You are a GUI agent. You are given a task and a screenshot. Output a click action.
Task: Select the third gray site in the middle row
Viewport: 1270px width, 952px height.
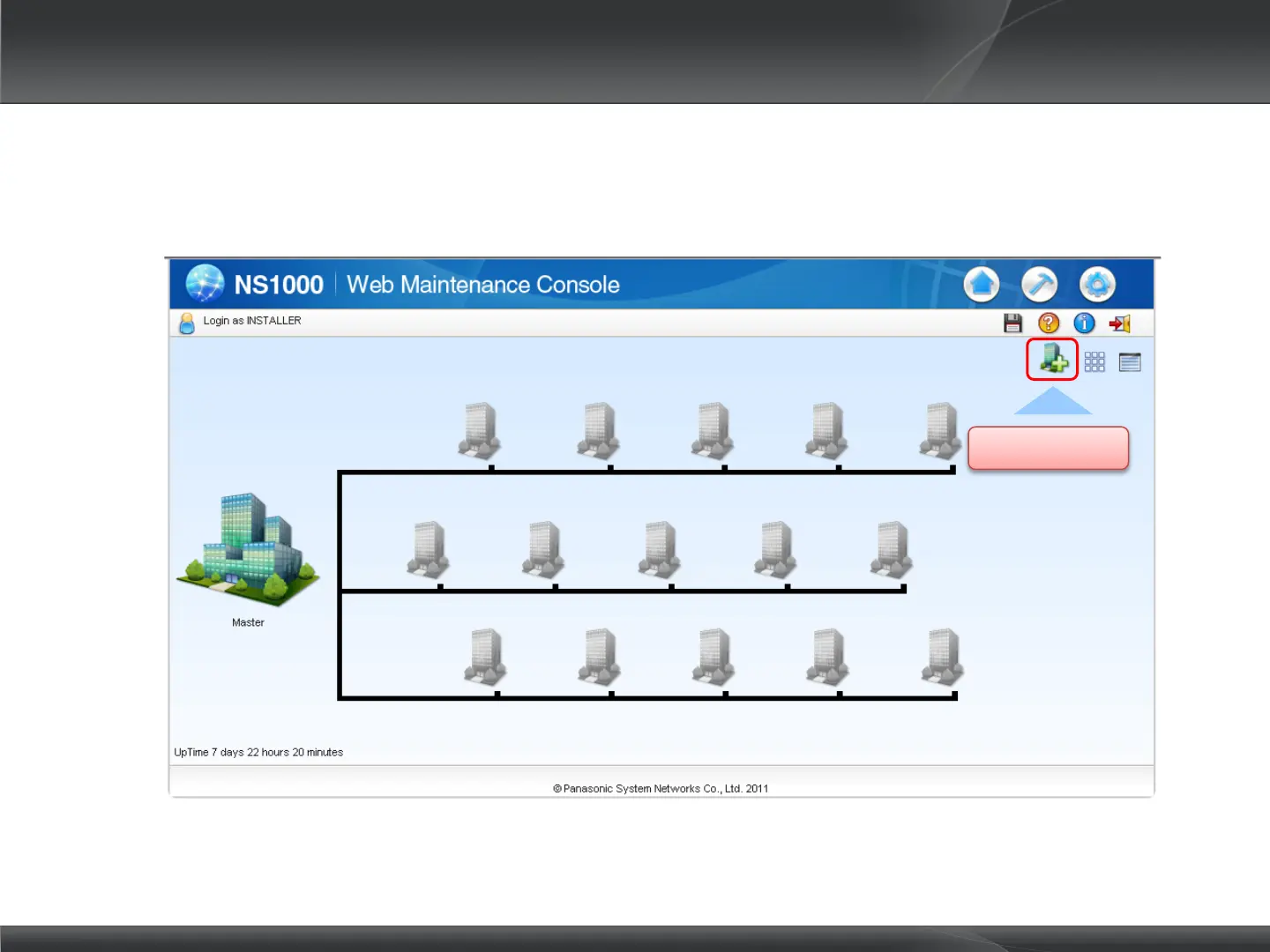point(660,550)
